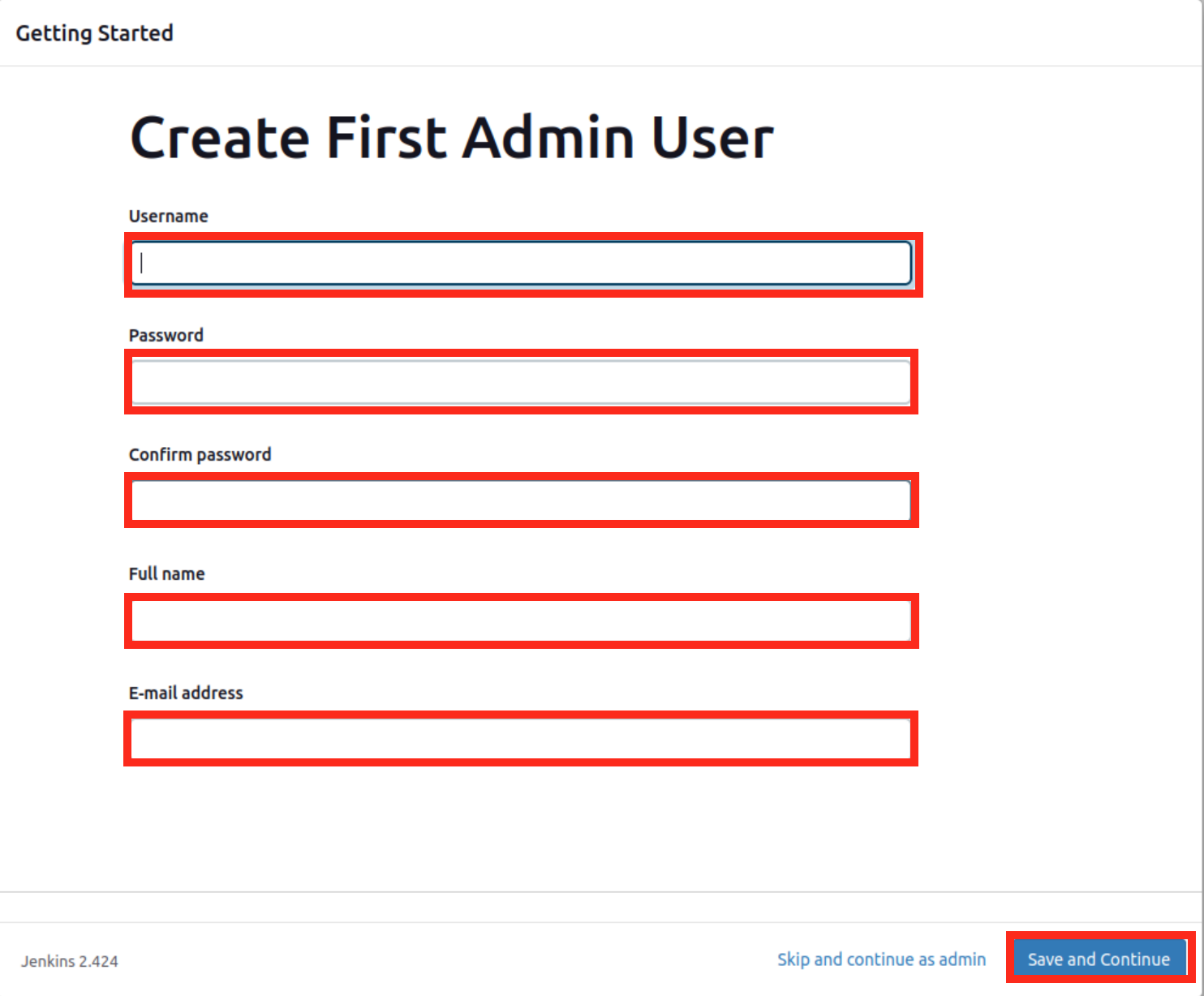The width and height of the screenshot is (1204, 996).
Task: Click the Username input field
Action: [522, 264]
